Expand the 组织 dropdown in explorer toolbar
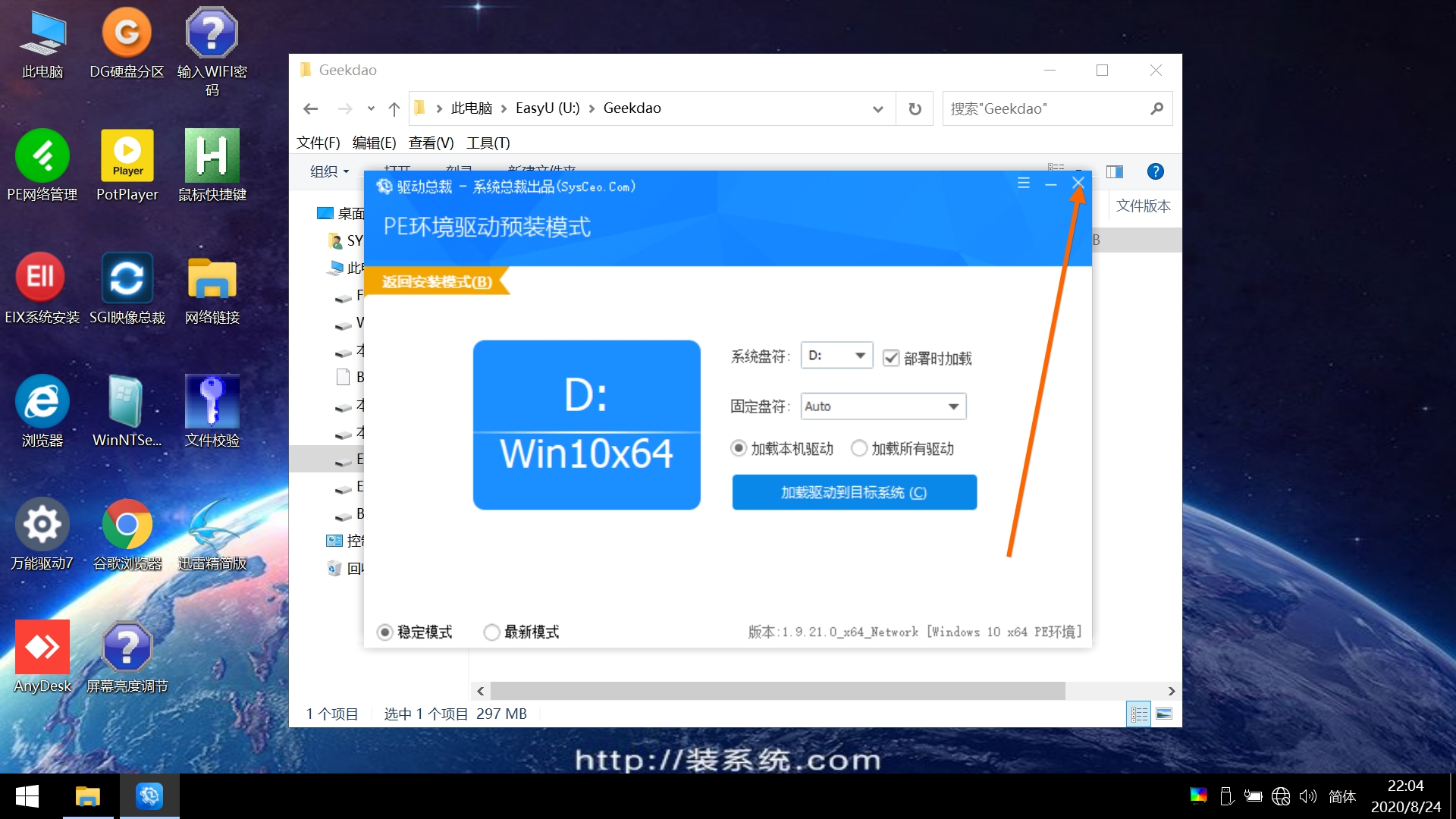The width and height of the screenshot is (1456, 819). 330,171
